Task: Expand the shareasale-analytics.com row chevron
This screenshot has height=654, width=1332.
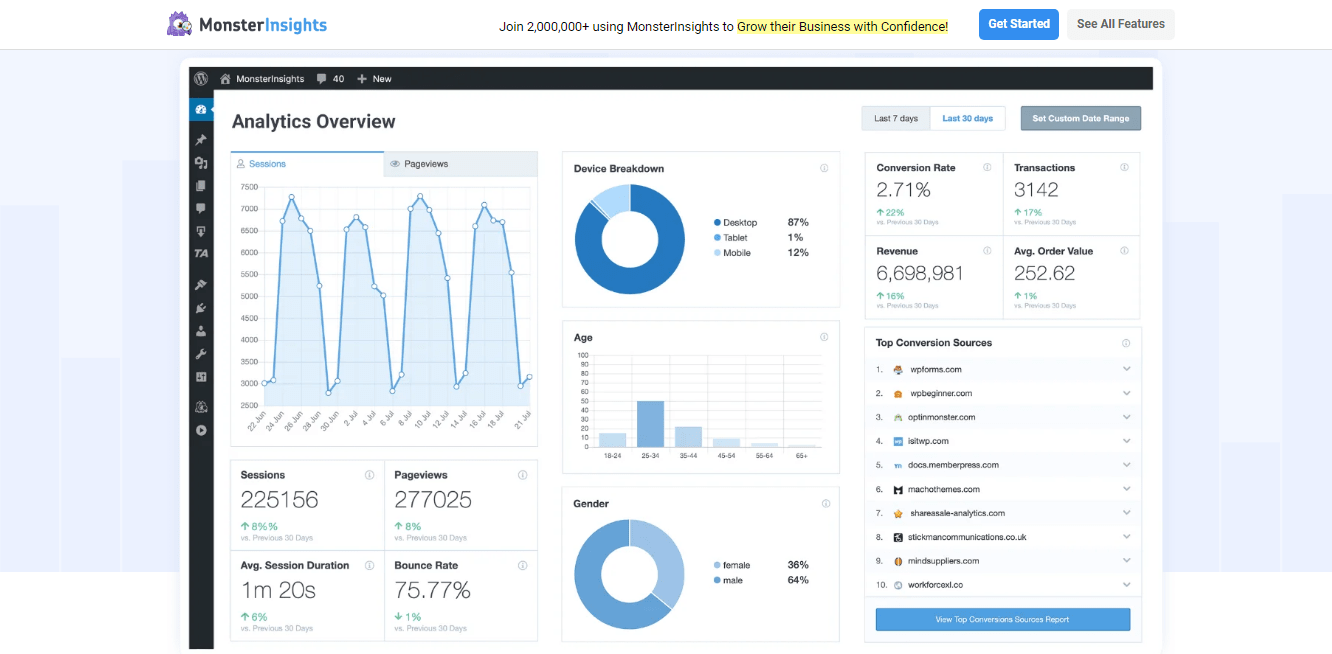Action: [1126, 513]
